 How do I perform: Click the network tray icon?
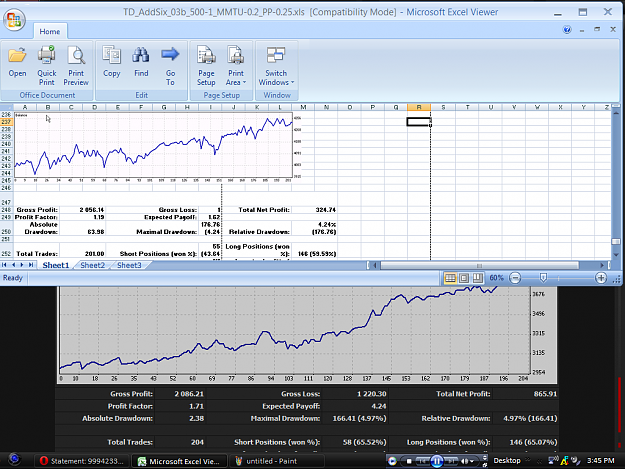553,461
